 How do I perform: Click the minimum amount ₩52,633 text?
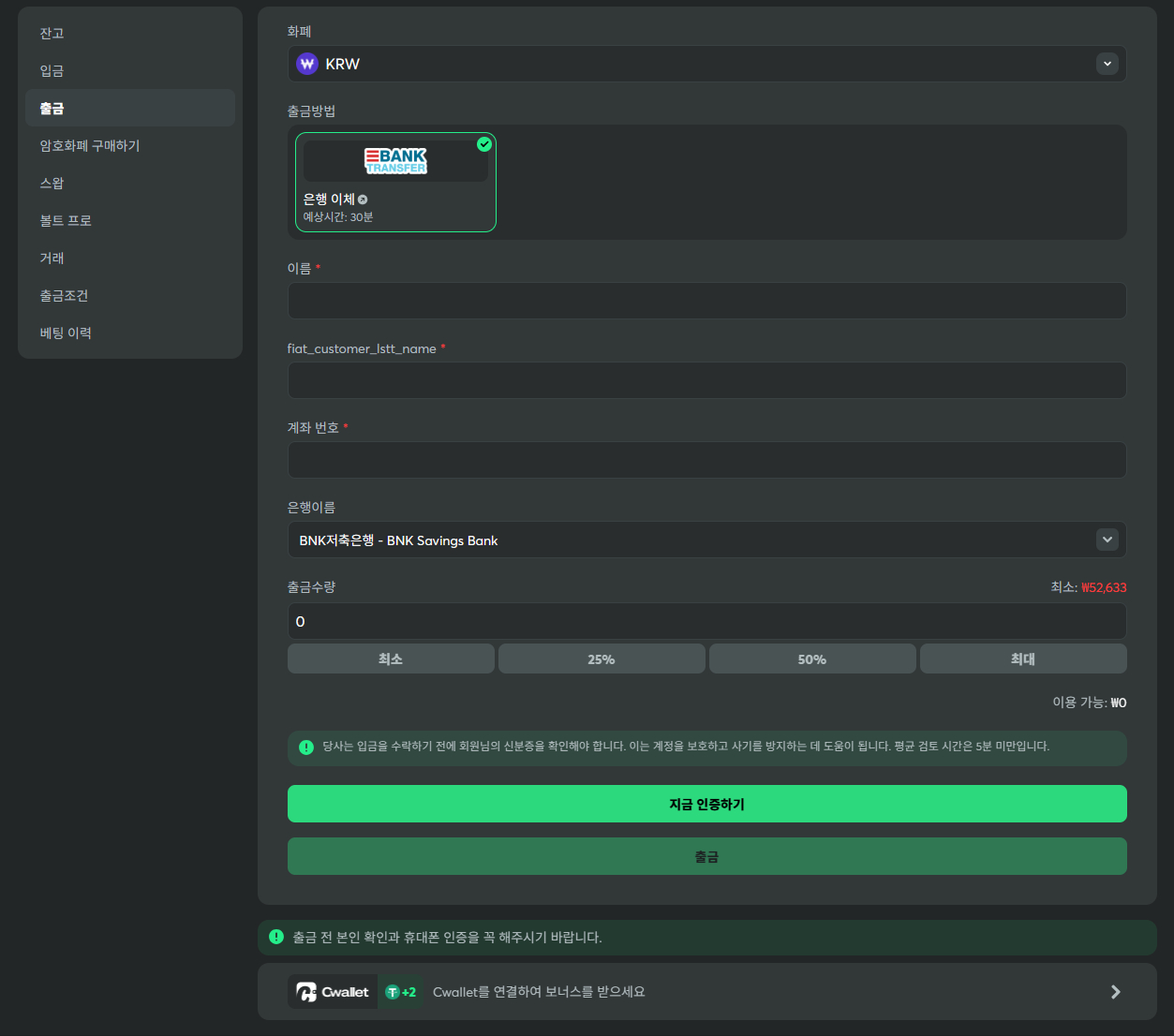click(1104, 587)
